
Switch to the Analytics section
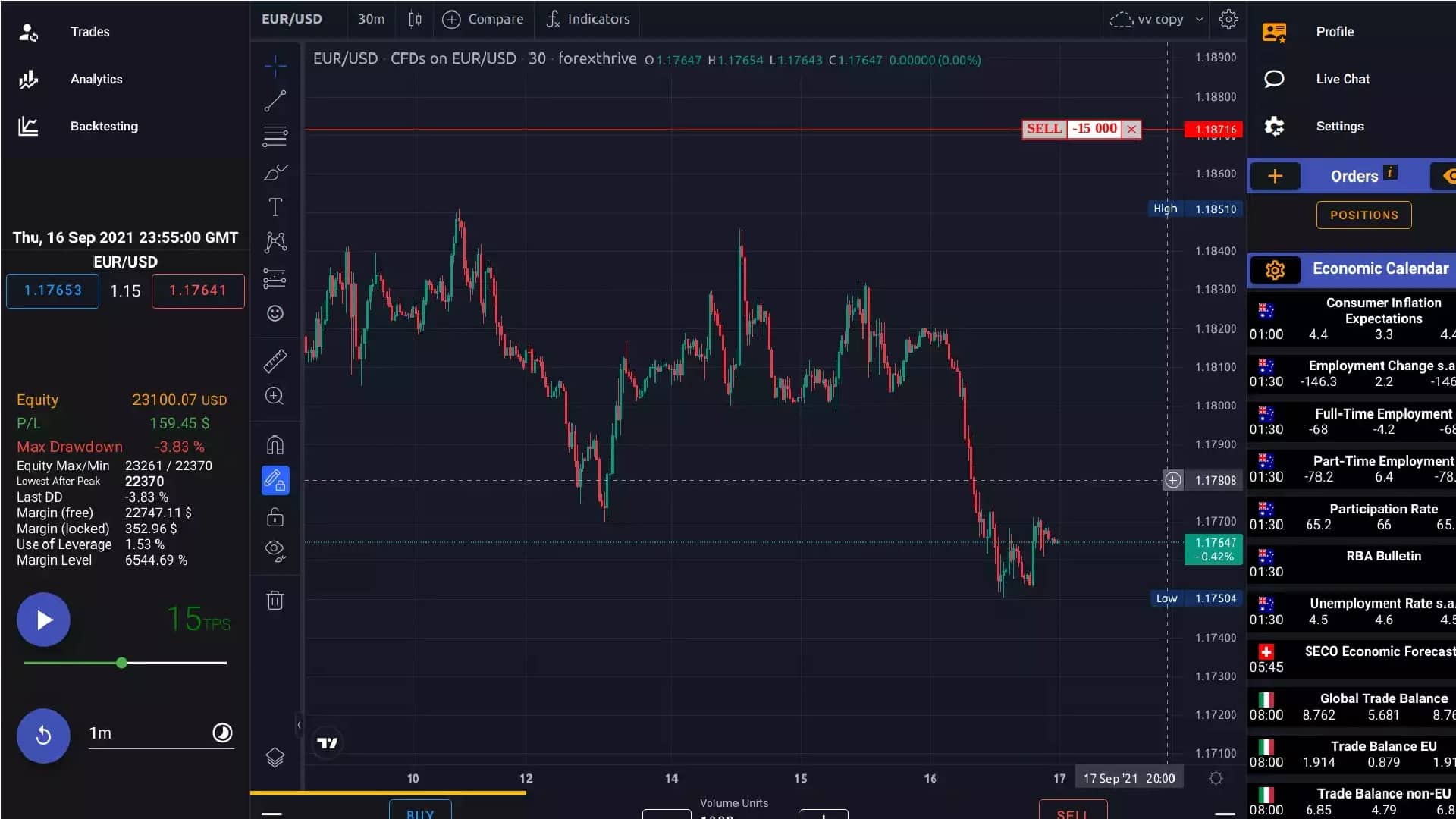96,79
